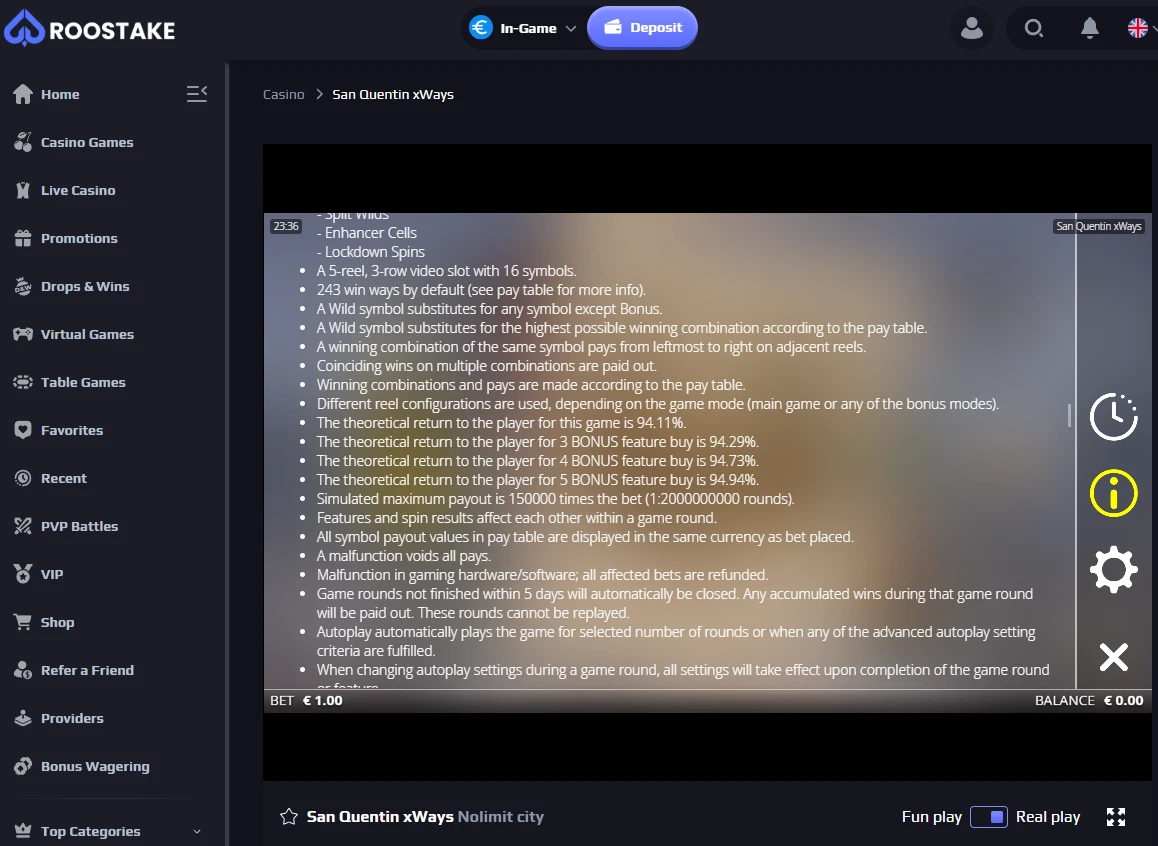The height and width of the screenshot is (846, 1158).
Task: Click the San Quentin xWays game label
Action: click(x=1099, y=226)
